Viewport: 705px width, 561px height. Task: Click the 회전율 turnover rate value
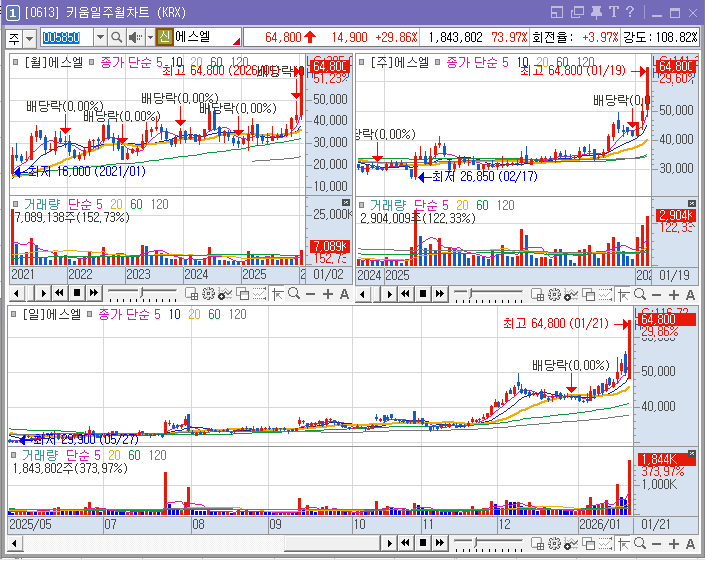[x=600, y=37]
